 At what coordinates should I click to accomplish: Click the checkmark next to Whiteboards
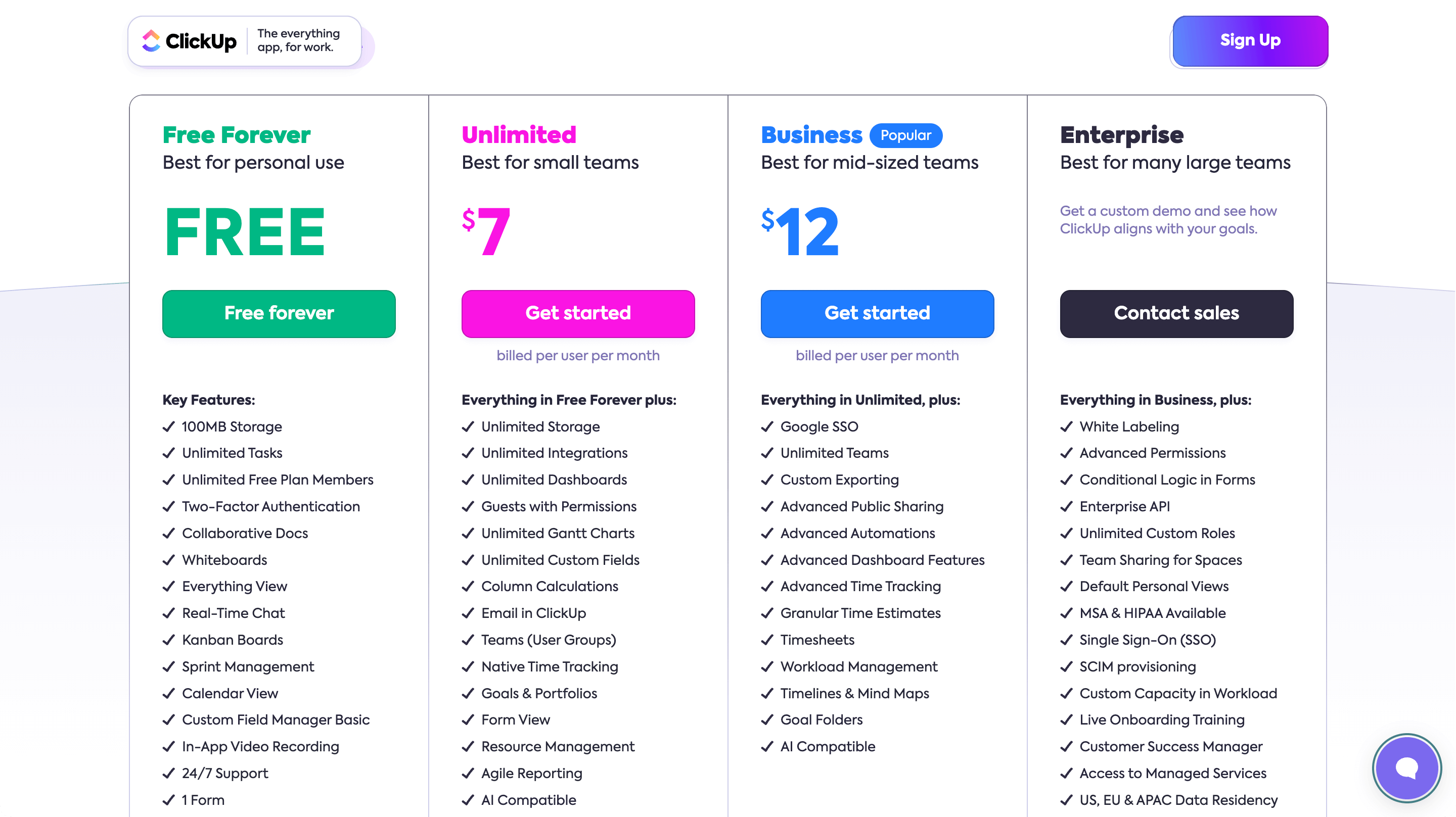tap(169, 560)
